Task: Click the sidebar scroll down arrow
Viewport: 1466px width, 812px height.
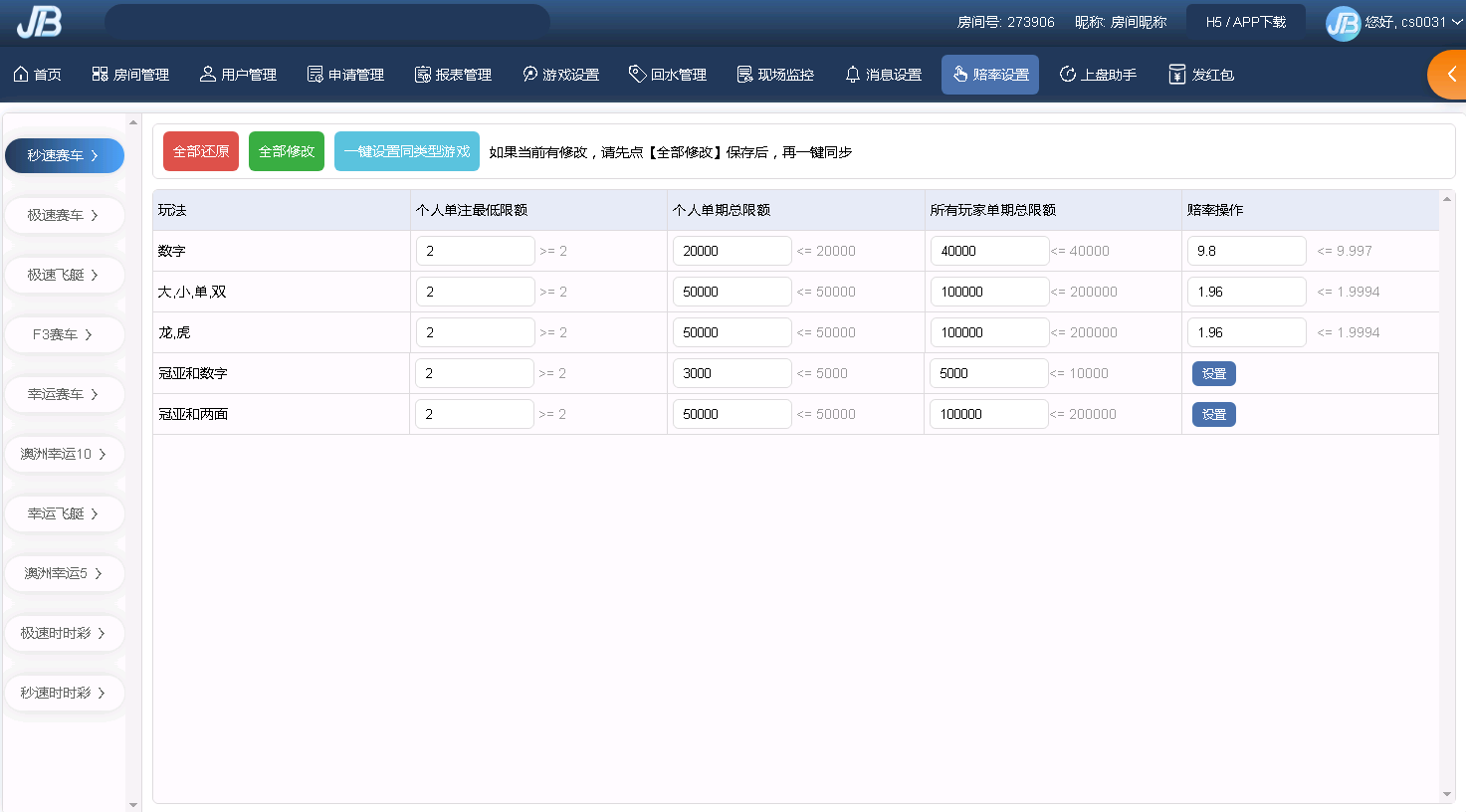Action: click(x=133, y=804)
